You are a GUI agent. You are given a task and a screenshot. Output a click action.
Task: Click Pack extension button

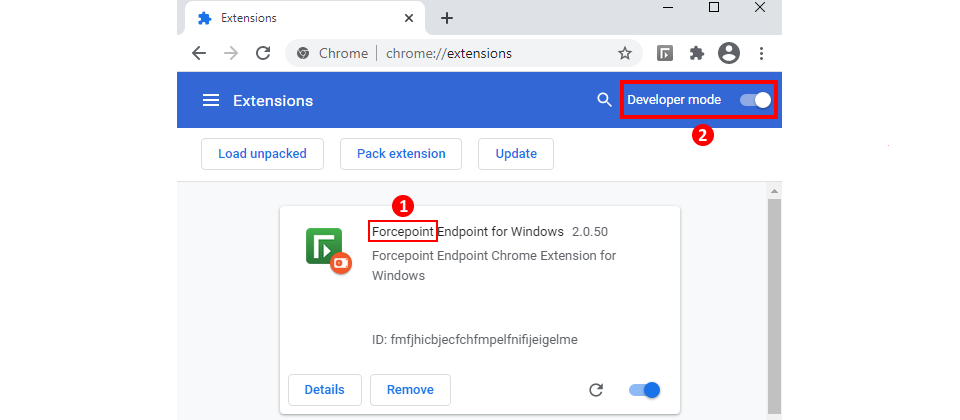coord(401,154)
